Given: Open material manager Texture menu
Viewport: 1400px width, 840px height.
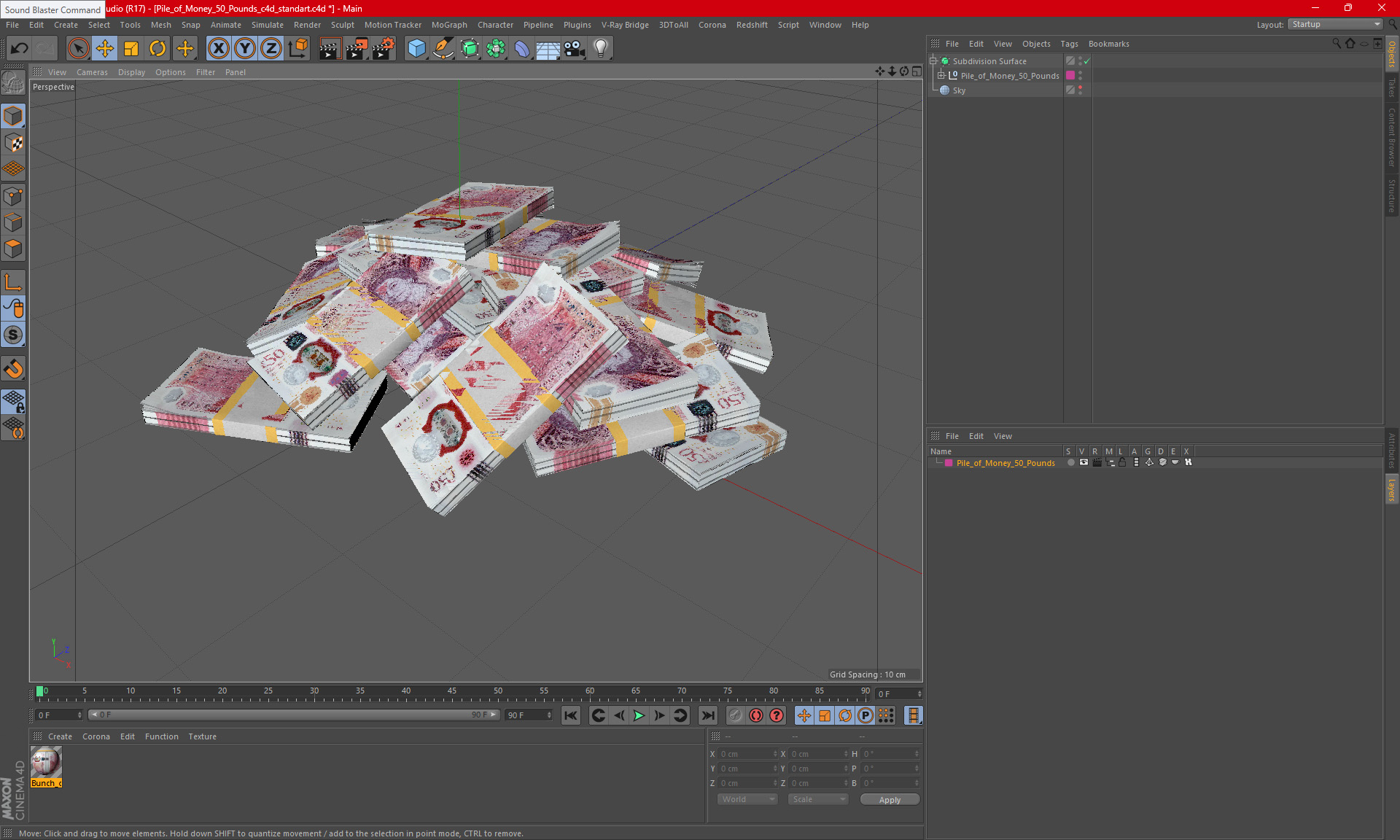Looking at the screenshot, I should pyautogui.click(x=202, y=736).
